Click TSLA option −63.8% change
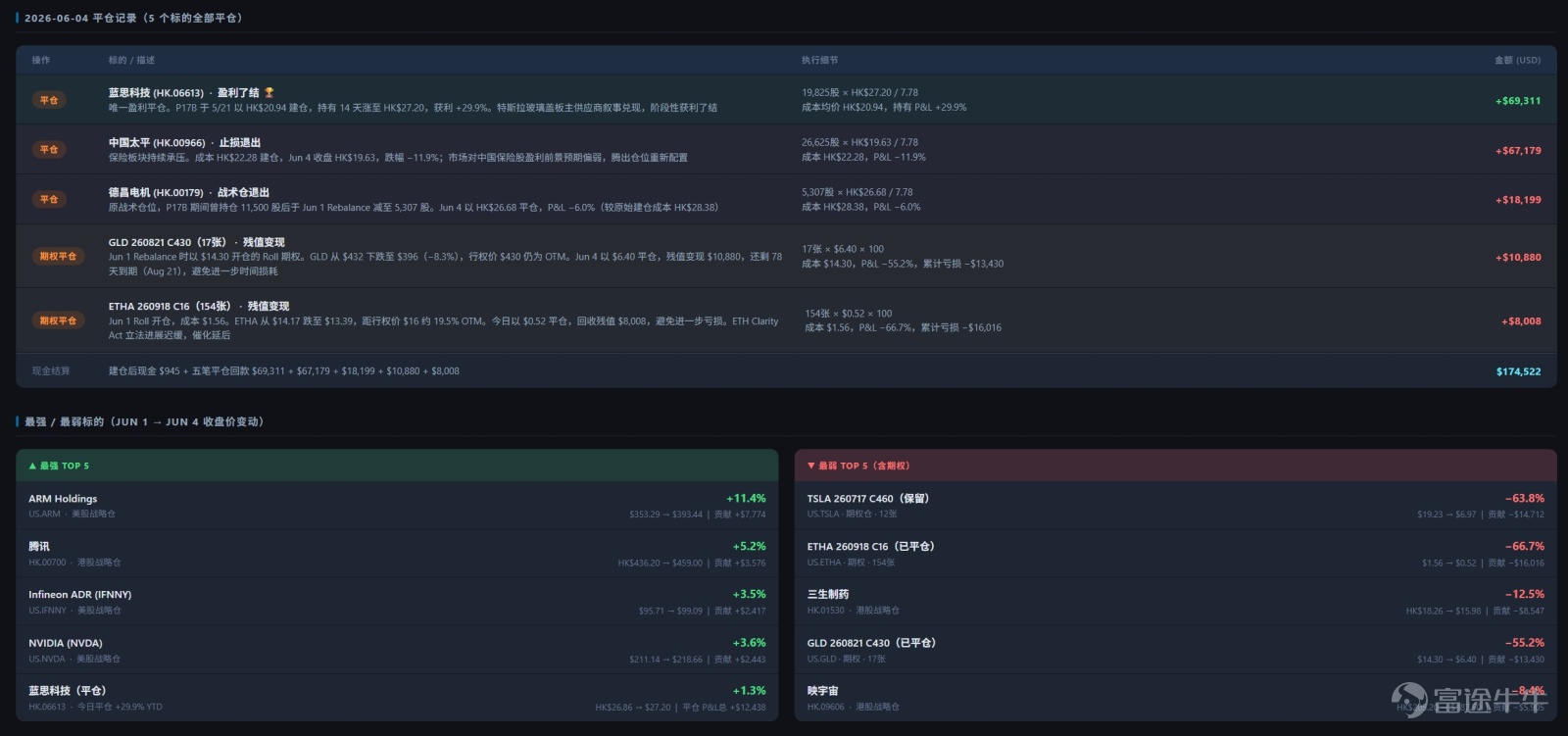 [x=1525, y=499]
